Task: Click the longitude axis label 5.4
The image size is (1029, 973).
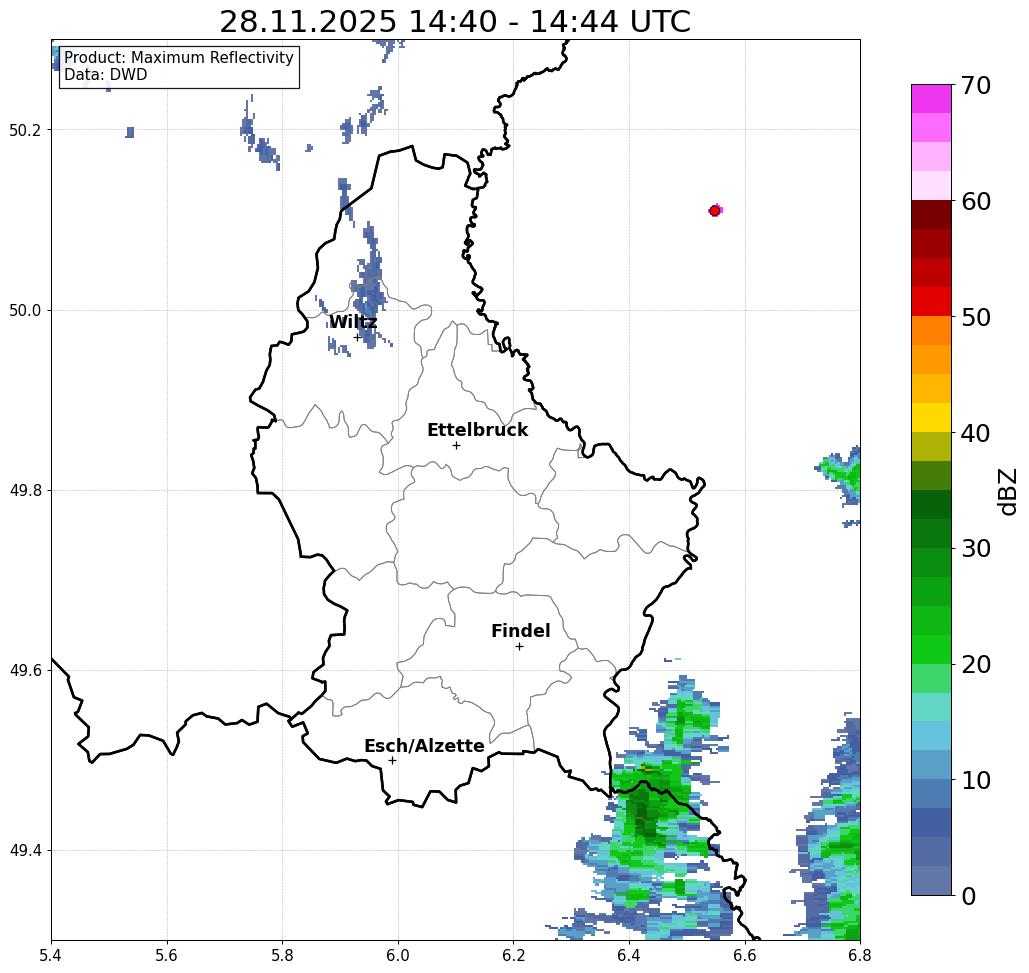Action: click(x=52, y=955)
